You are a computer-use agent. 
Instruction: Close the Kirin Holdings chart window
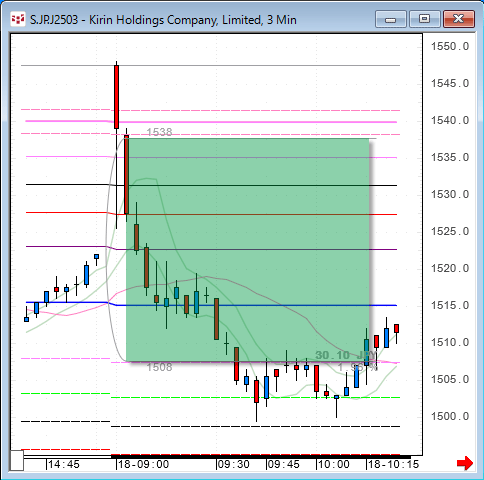(459, 19)
